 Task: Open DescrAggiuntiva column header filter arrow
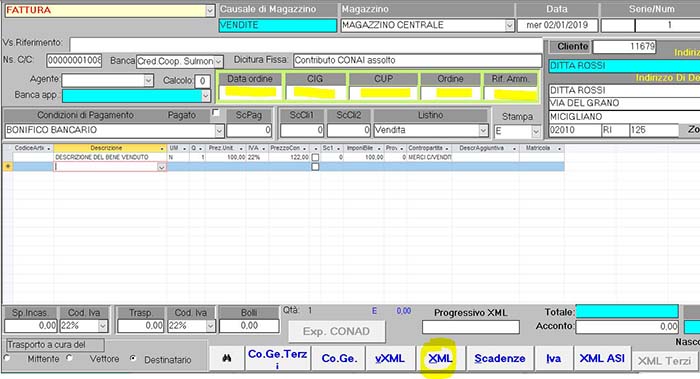click(514, 148)
